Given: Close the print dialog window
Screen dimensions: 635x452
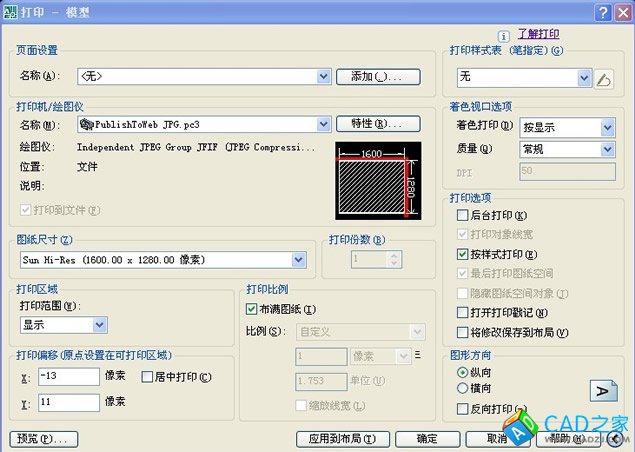Looking at the screenshot, I should coord(622,12).
